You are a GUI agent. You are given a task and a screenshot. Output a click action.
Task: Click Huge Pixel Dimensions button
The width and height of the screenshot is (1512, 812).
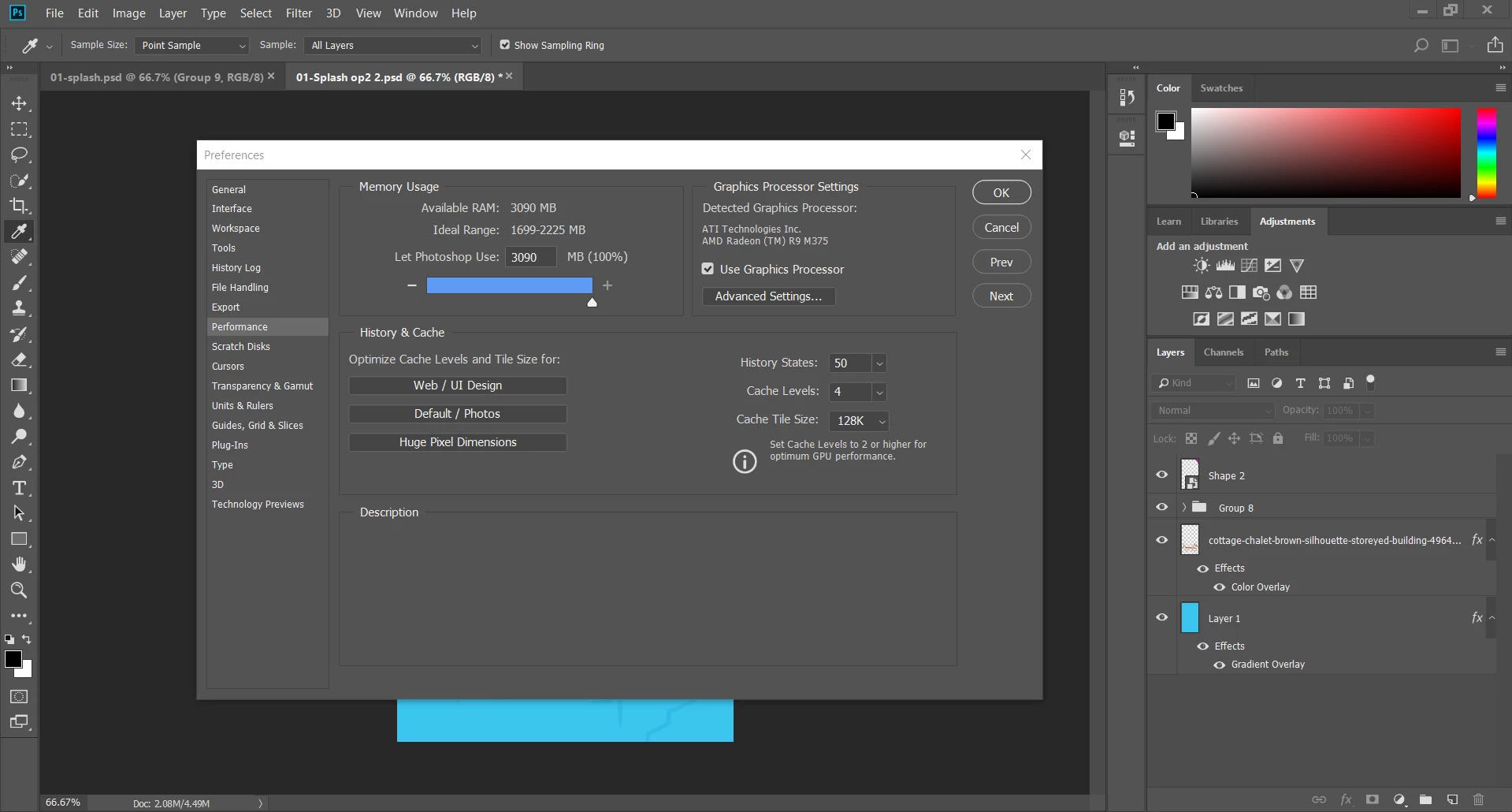(x=458, y=442)
